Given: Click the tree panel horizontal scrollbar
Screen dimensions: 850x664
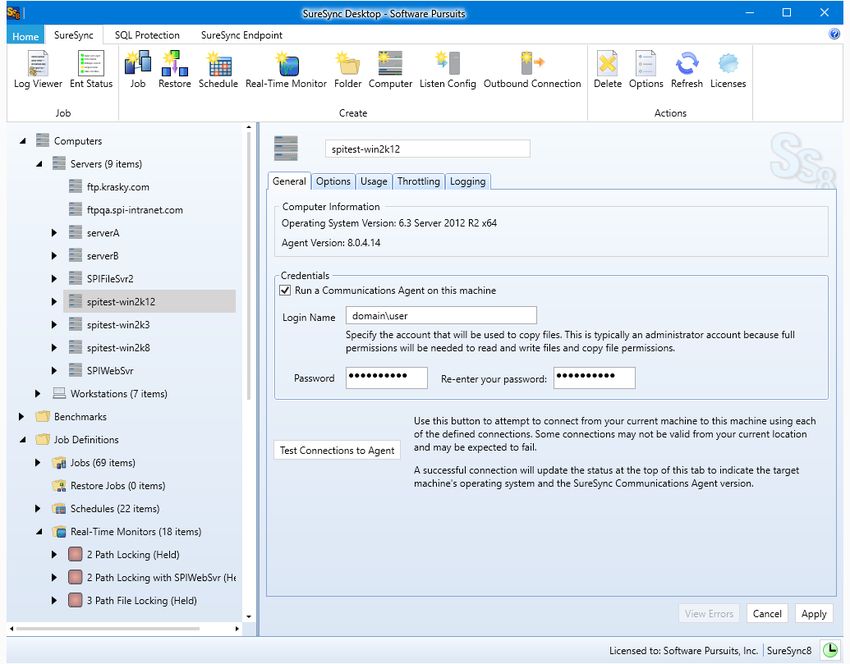Looking at the screenshot, I should click(x=108, y=629).
